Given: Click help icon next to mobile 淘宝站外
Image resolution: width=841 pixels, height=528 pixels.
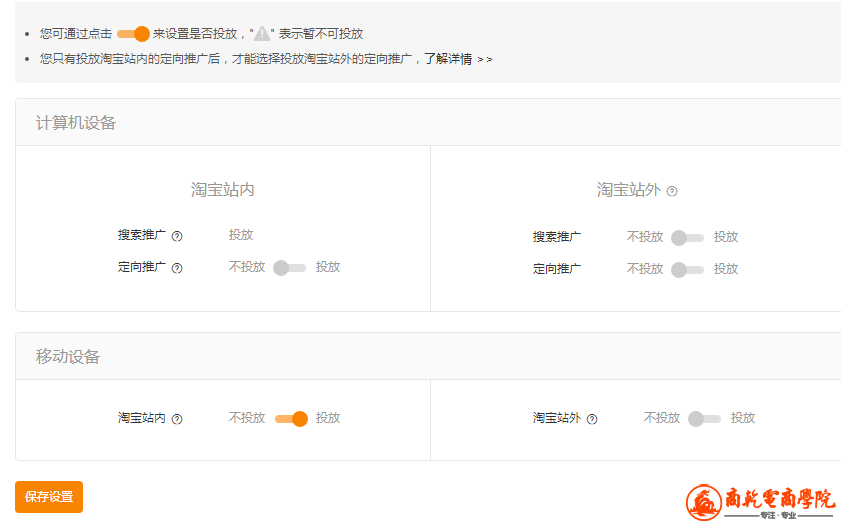Looking at the screenshot, I should [592, 419].
